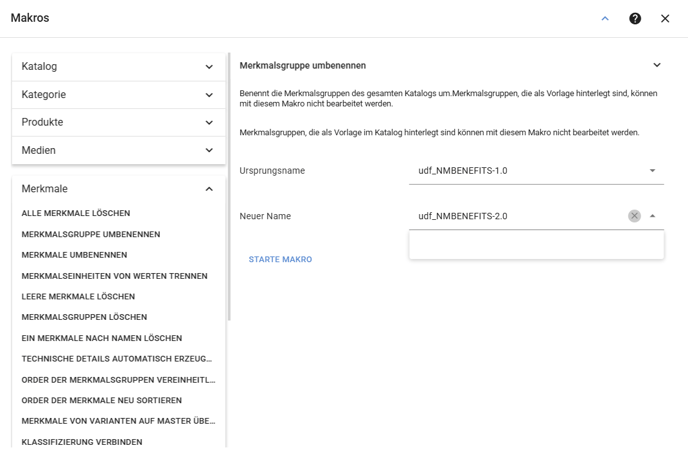
Task: Close the Makros dialog with X icon
Action: [665, 18]
